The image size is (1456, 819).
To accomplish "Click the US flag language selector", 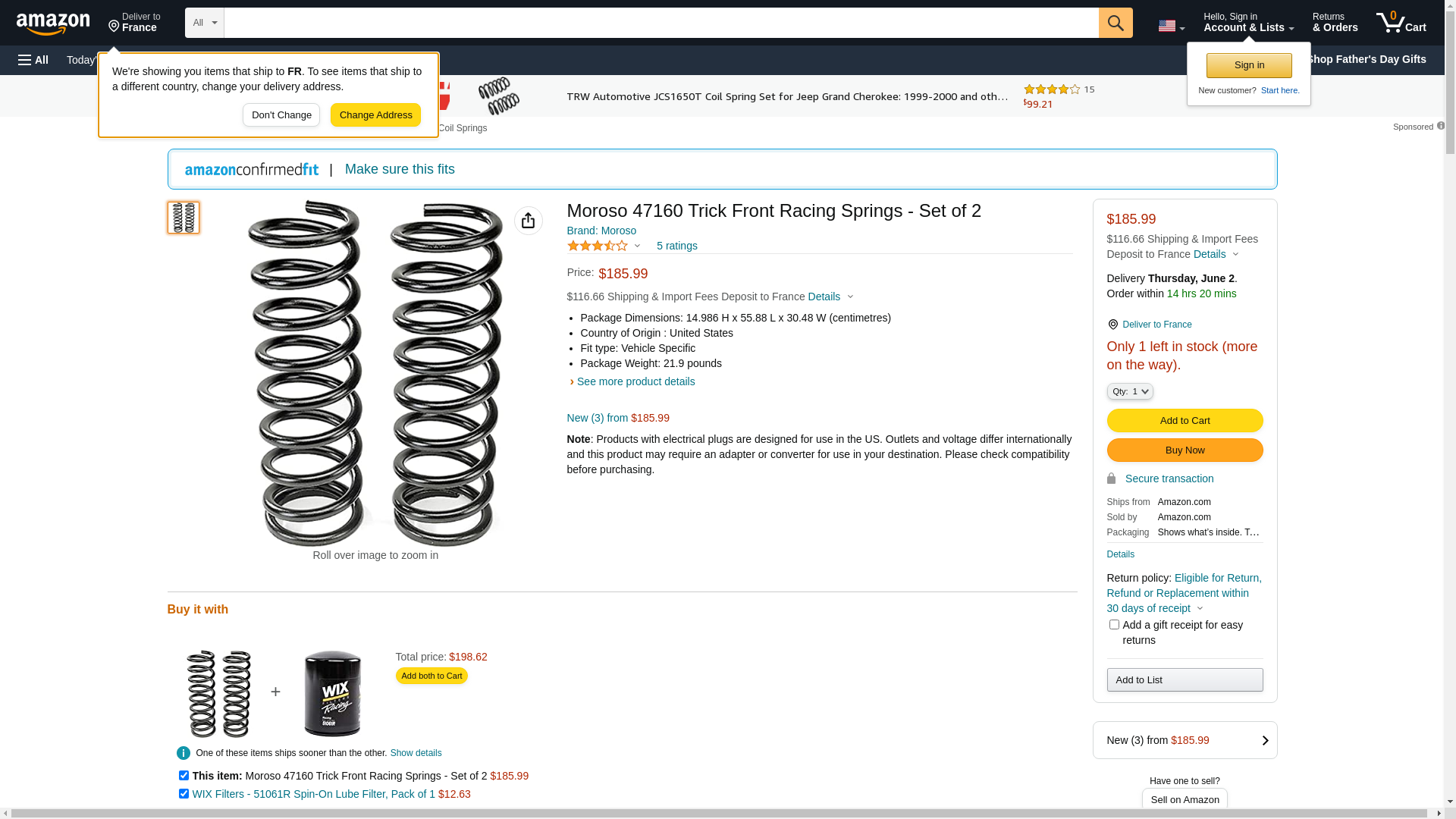I will 1170,26.
